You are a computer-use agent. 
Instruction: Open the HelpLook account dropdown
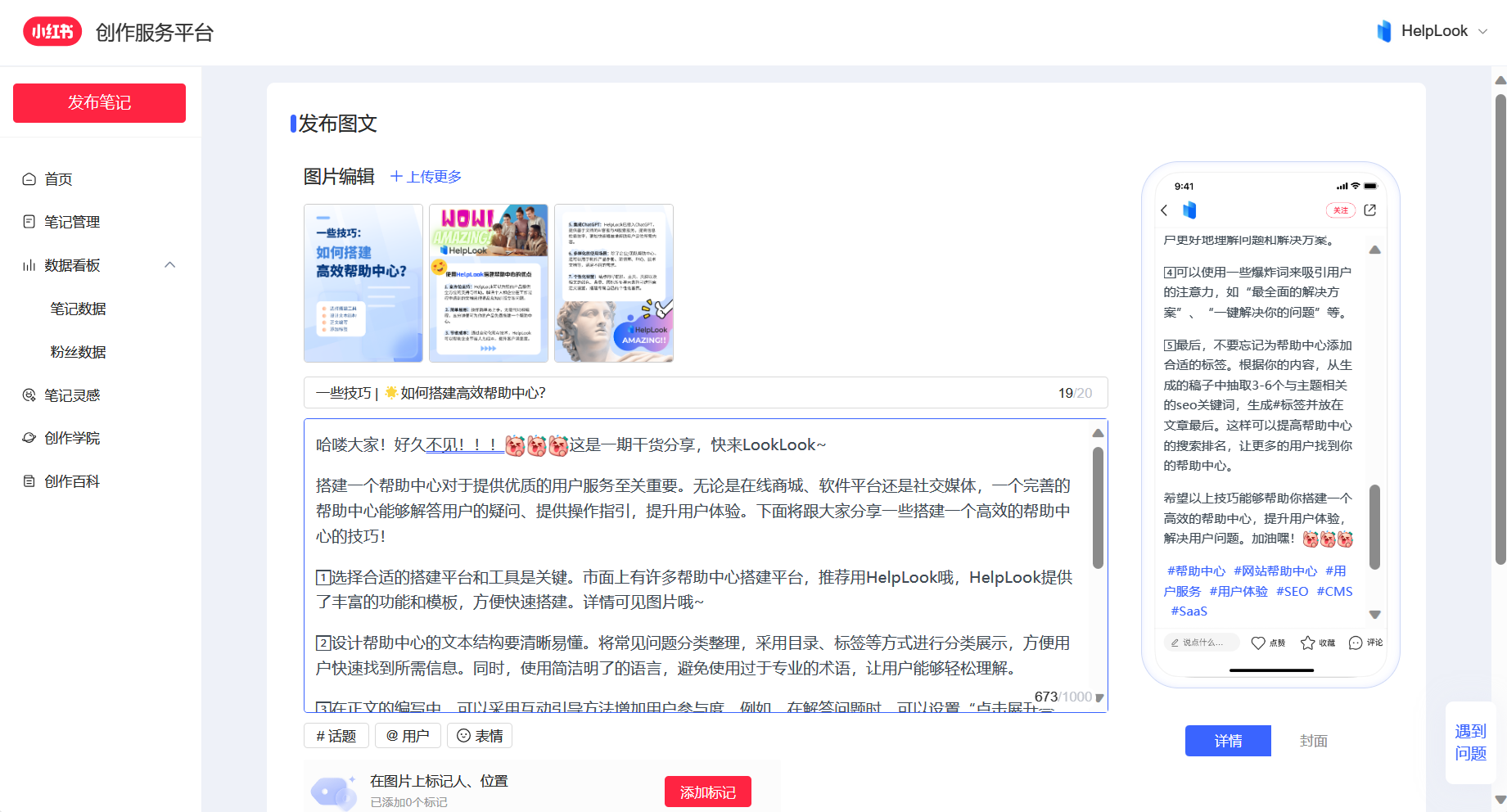[x=1433, y=31]
